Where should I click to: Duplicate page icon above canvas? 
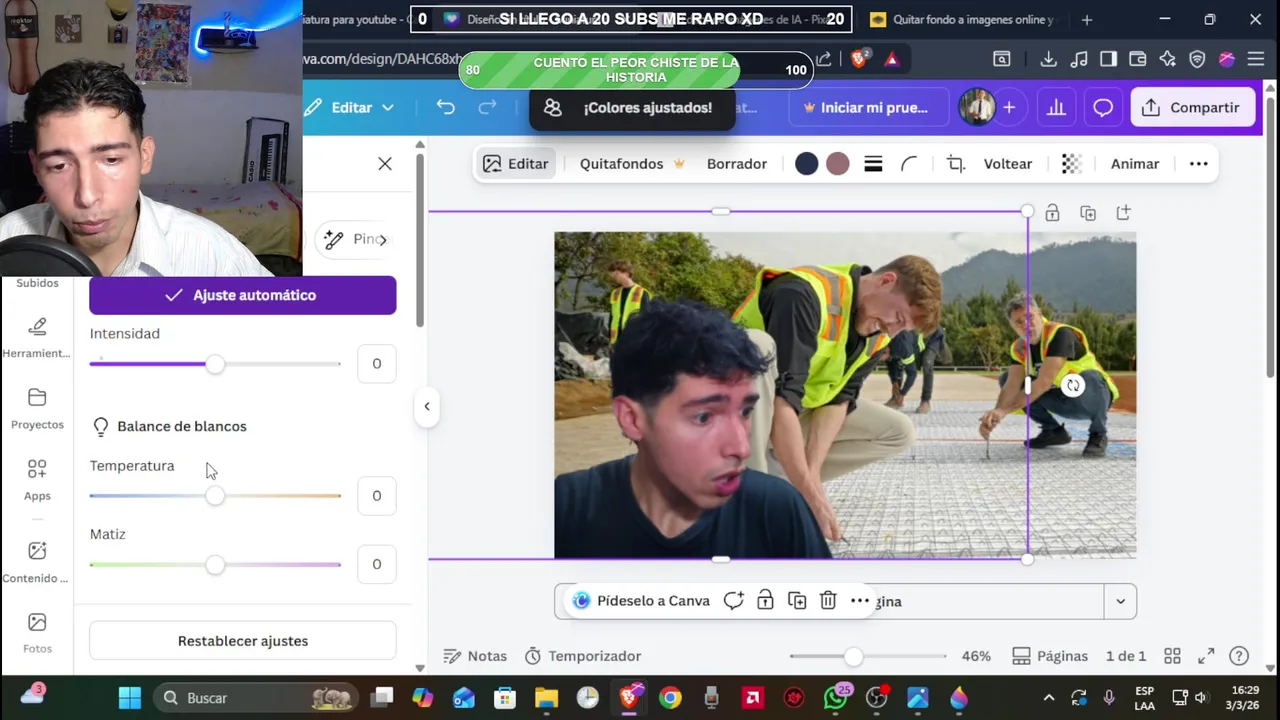coord(1088,213)
